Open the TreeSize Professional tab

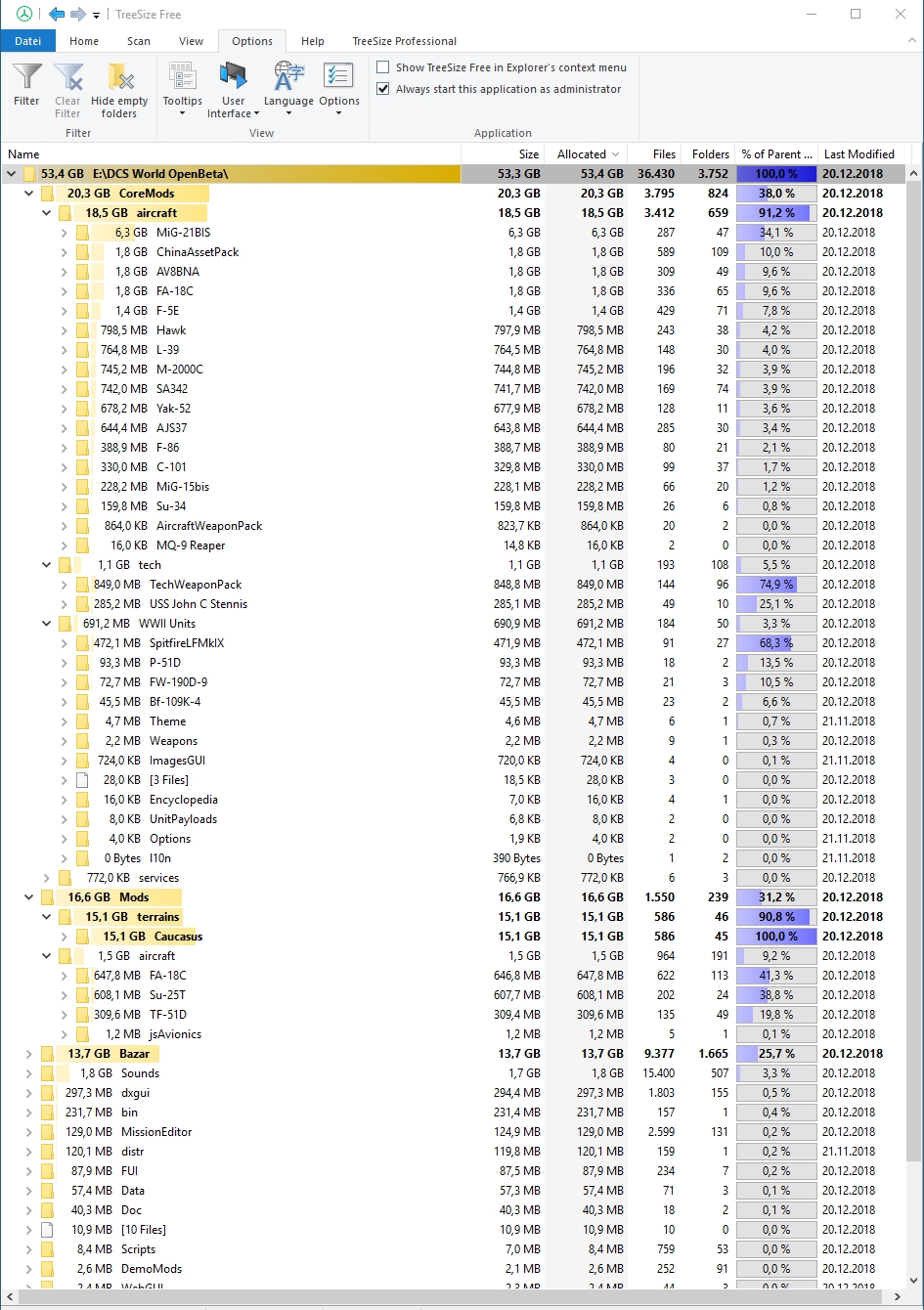pos(405,41)
